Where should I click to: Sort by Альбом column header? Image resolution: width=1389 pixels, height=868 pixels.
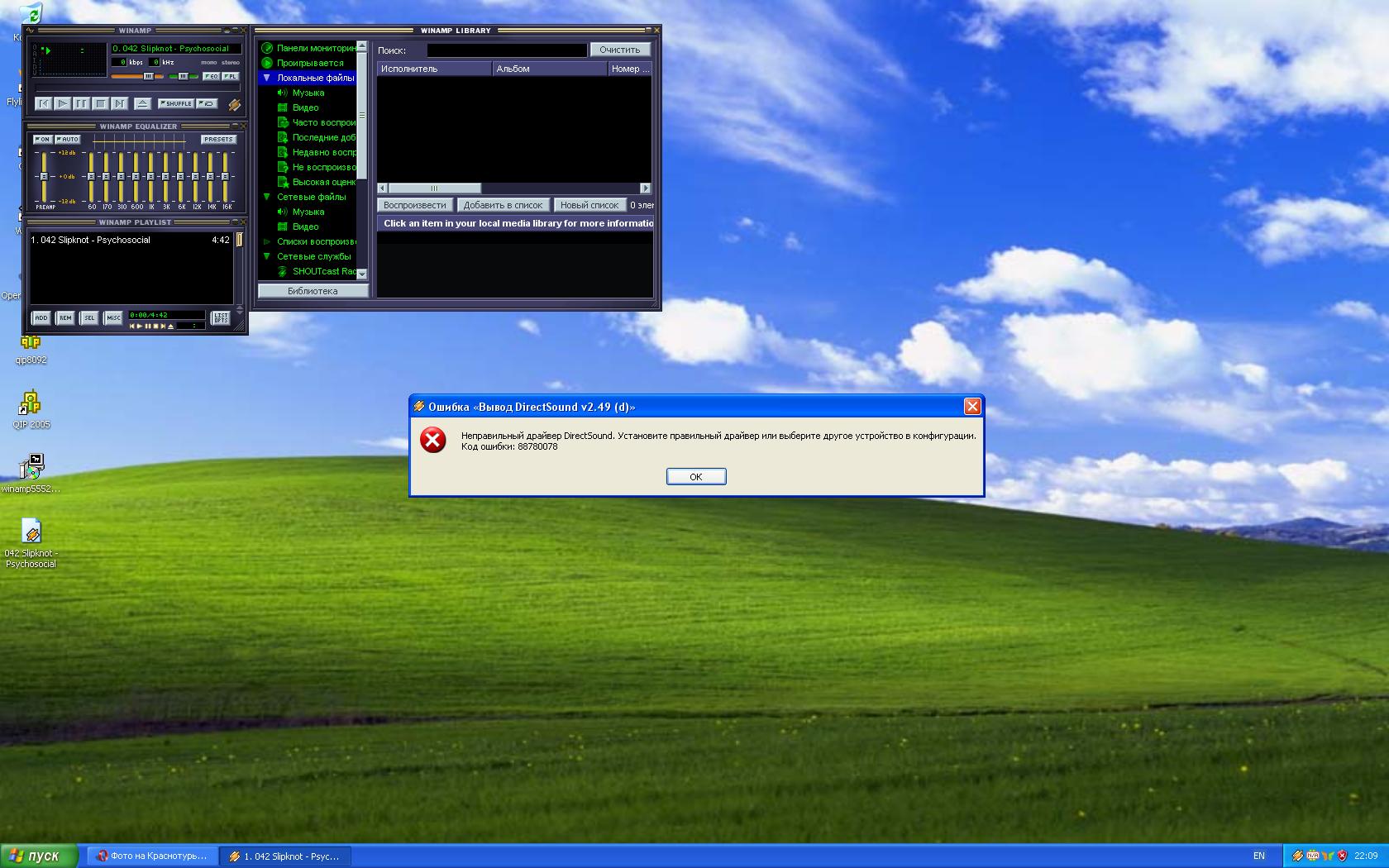(550, 69)
